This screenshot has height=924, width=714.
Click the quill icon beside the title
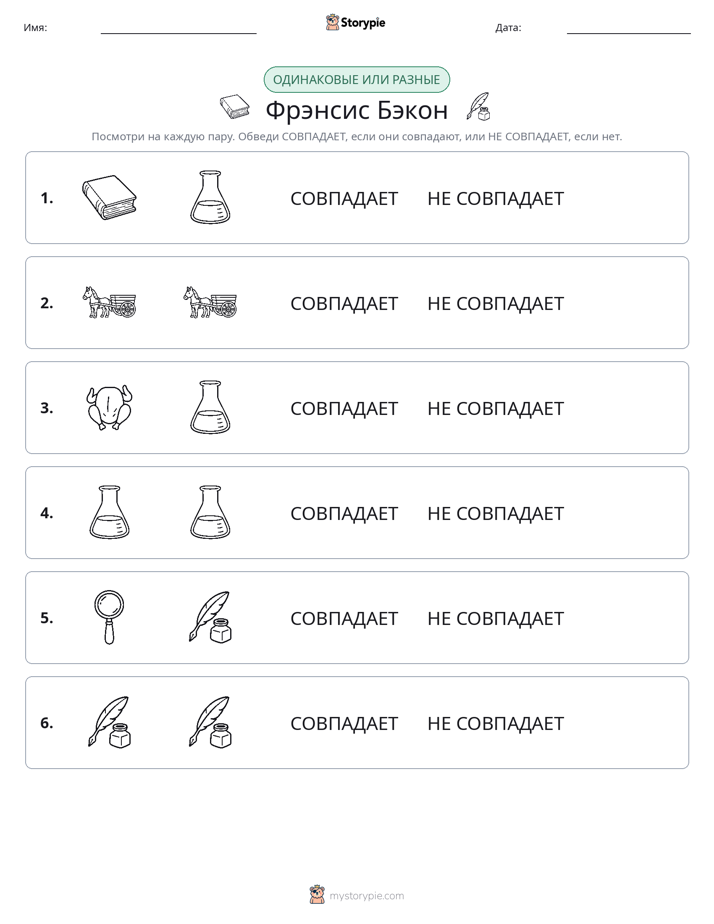(478, 107)
